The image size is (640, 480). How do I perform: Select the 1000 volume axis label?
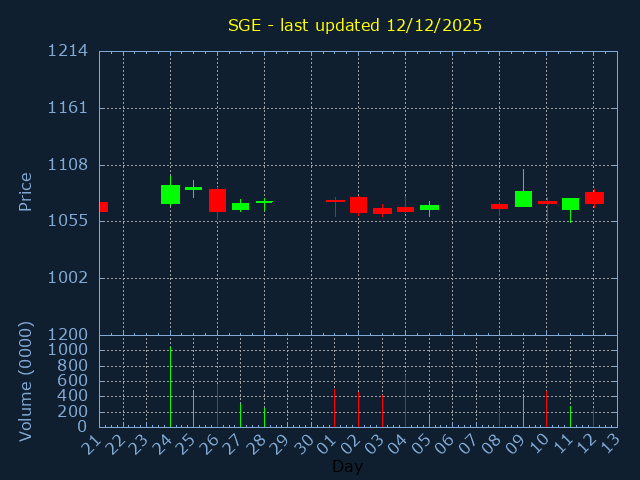coord(67,350)
